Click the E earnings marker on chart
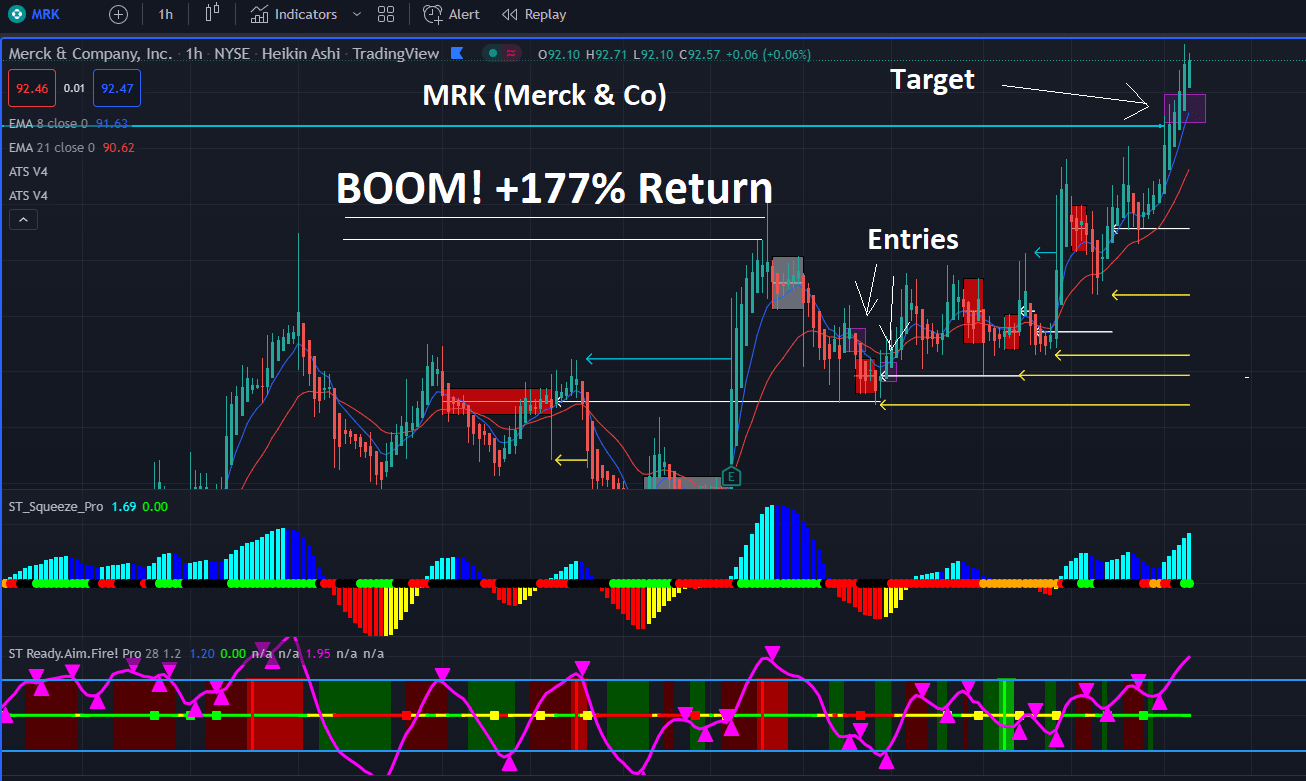 coord(731,475)
